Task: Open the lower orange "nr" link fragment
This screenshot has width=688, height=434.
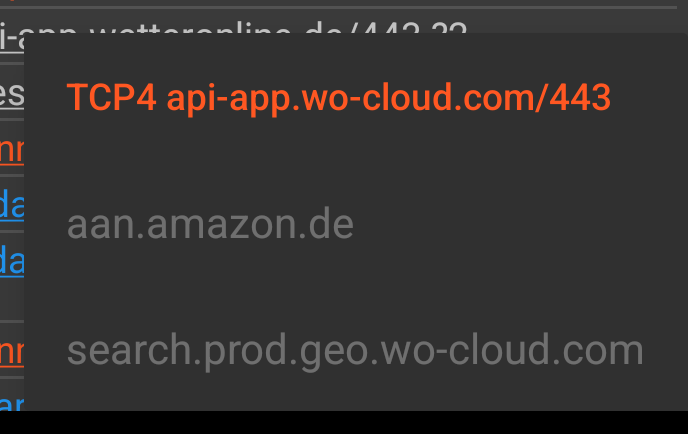Action: tap(12, 353)
